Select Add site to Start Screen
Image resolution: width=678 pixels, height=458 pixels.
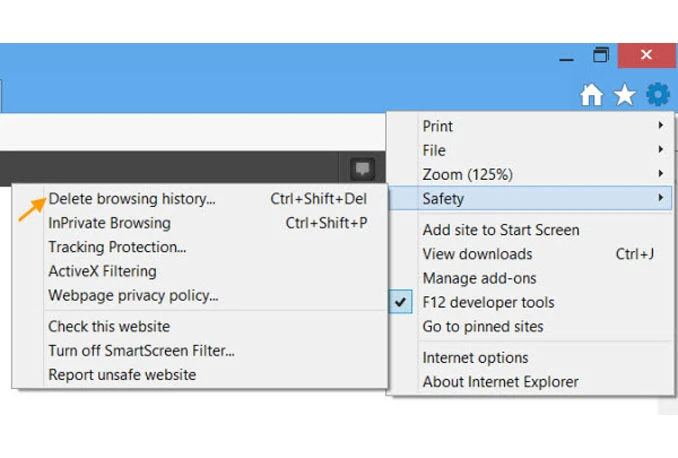(531, 230)
